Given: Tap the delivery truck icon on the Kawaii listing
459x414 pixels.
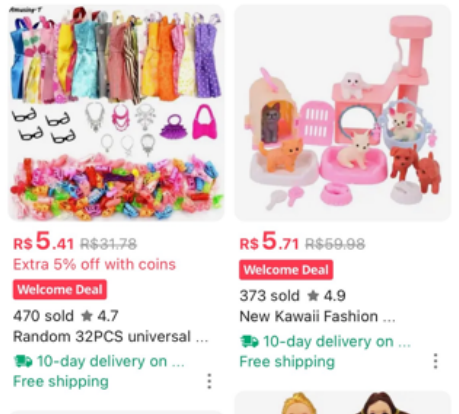Looking at the screenshot, I should 249,341.
